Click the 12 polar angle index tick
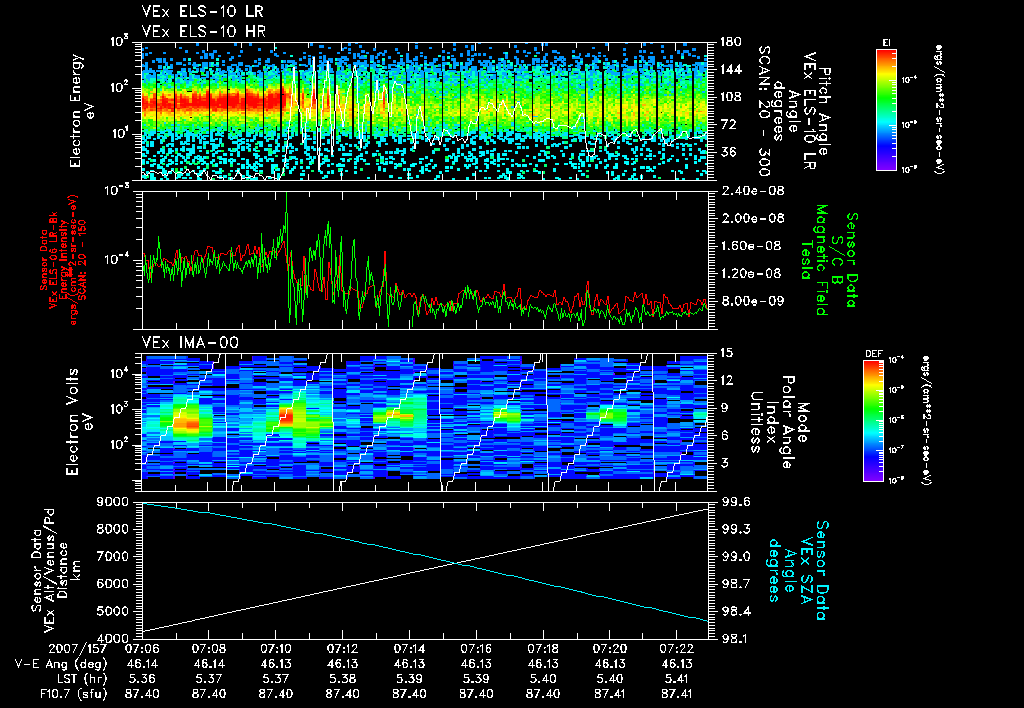Viewport: 1024px width, 708px height. point(726,380)
